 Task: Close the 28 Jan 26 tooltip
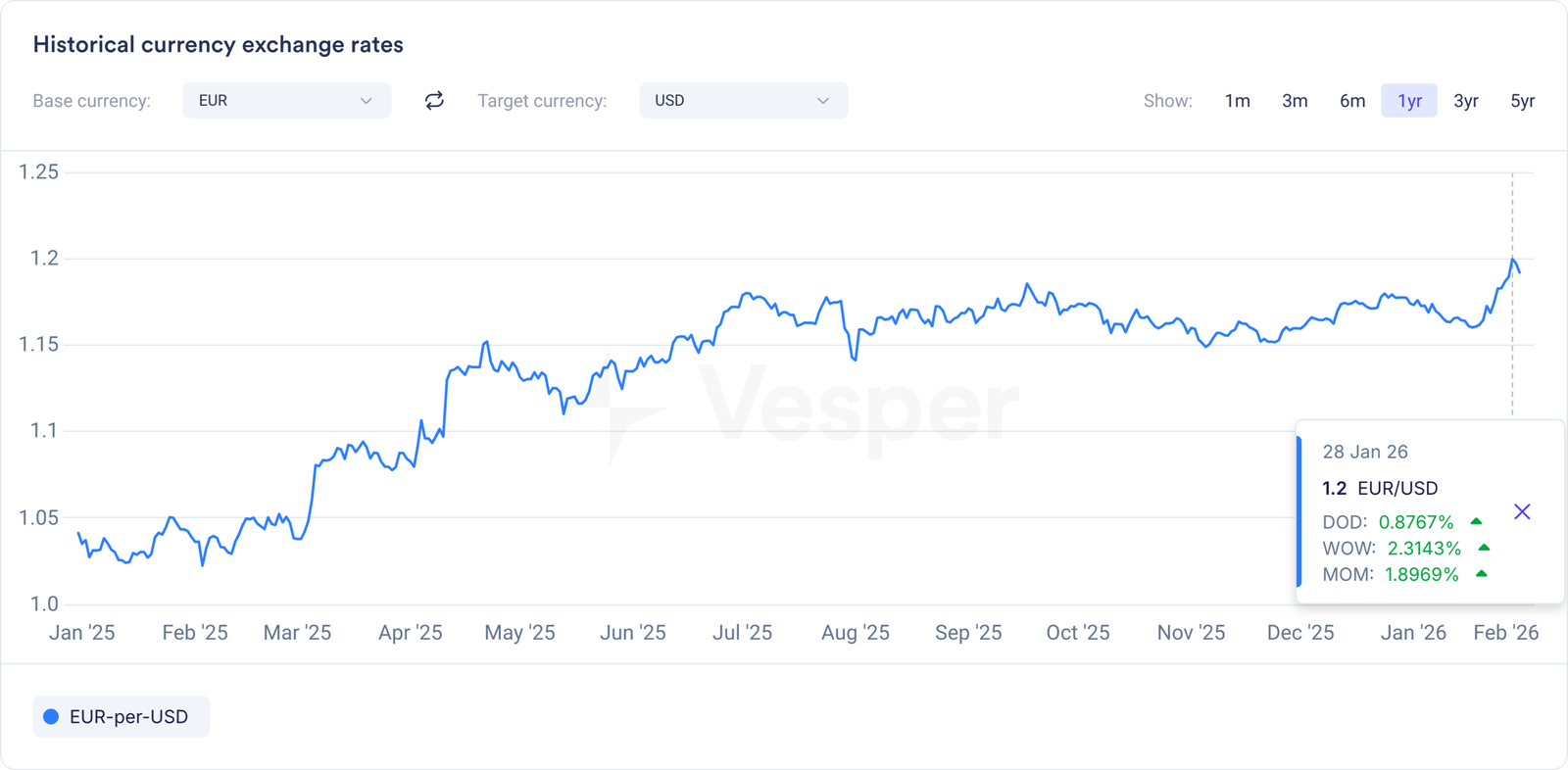[1522, 511]
